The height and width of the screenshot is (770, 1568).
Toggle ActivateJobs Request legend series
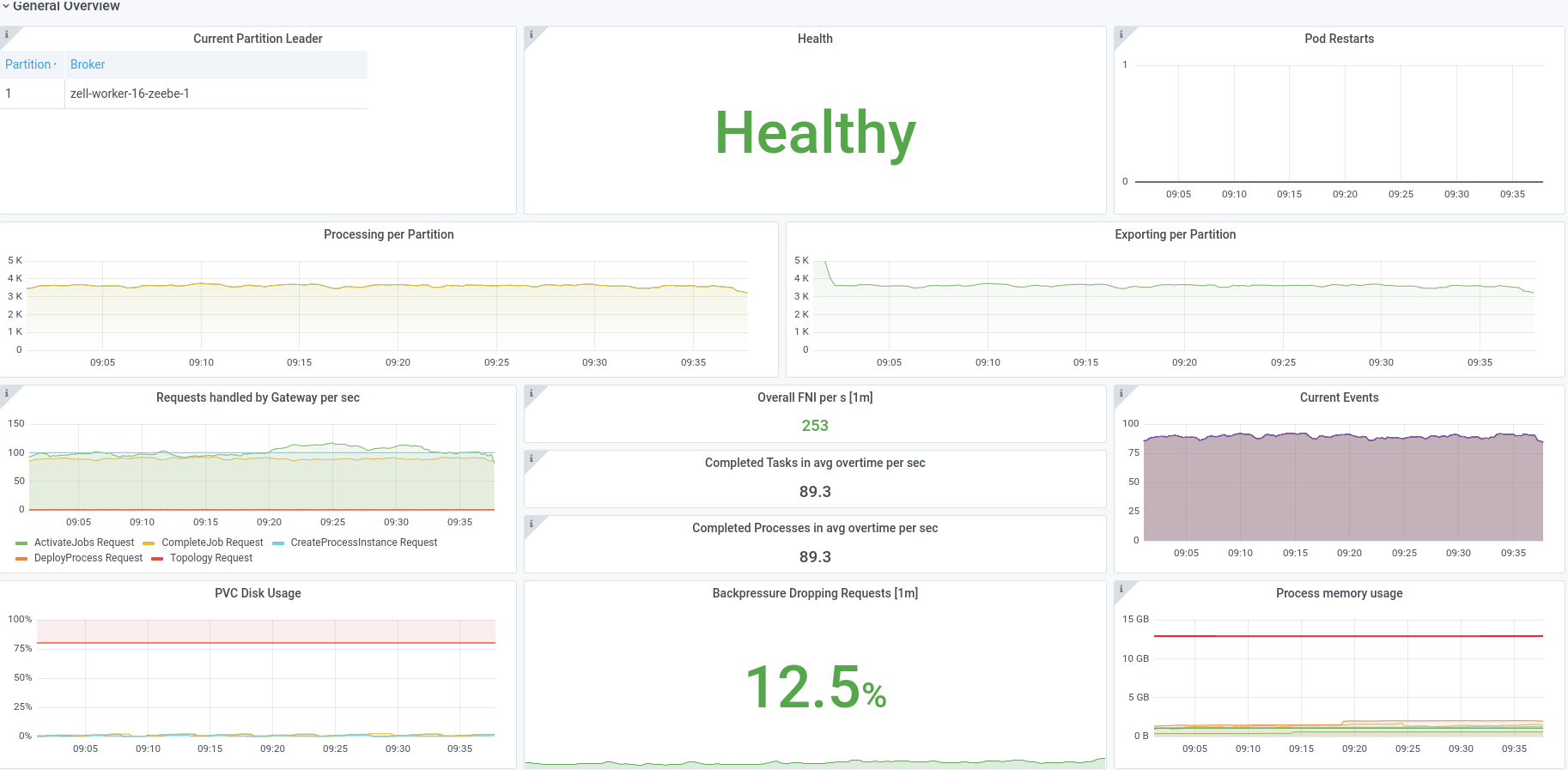click(84, 543)
